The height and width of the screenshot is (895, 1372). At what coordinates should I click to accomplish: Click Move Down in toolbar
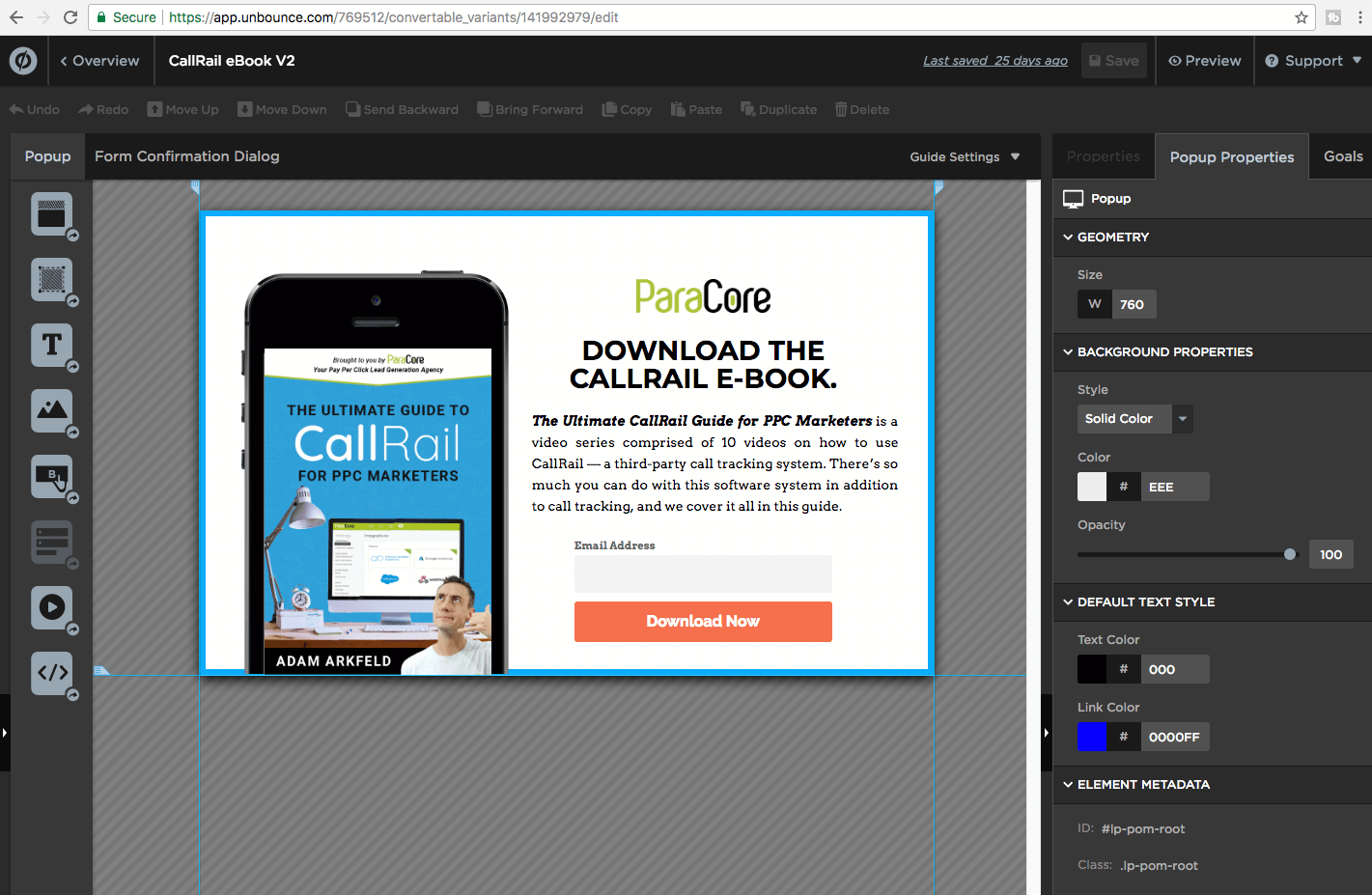(282, 109)
